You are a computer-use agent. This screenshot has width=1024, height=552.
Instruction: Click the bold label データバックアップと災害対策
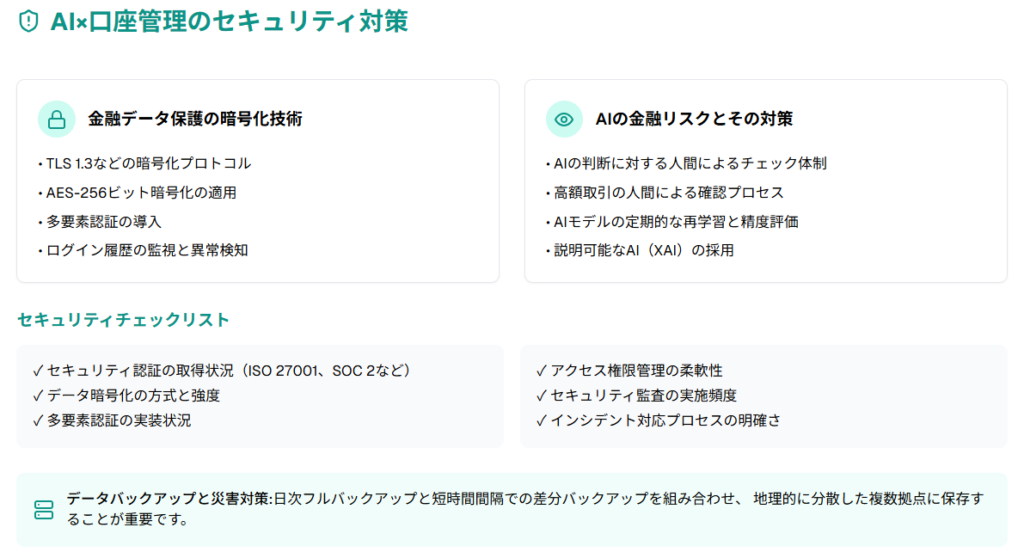[169, 498]
